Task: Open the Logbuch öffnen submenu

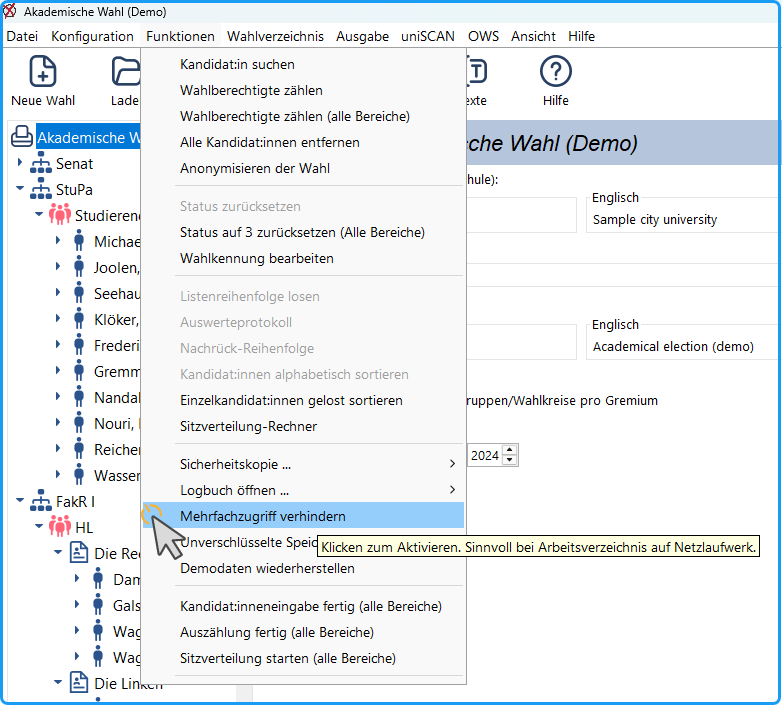Action: (318, 490)
